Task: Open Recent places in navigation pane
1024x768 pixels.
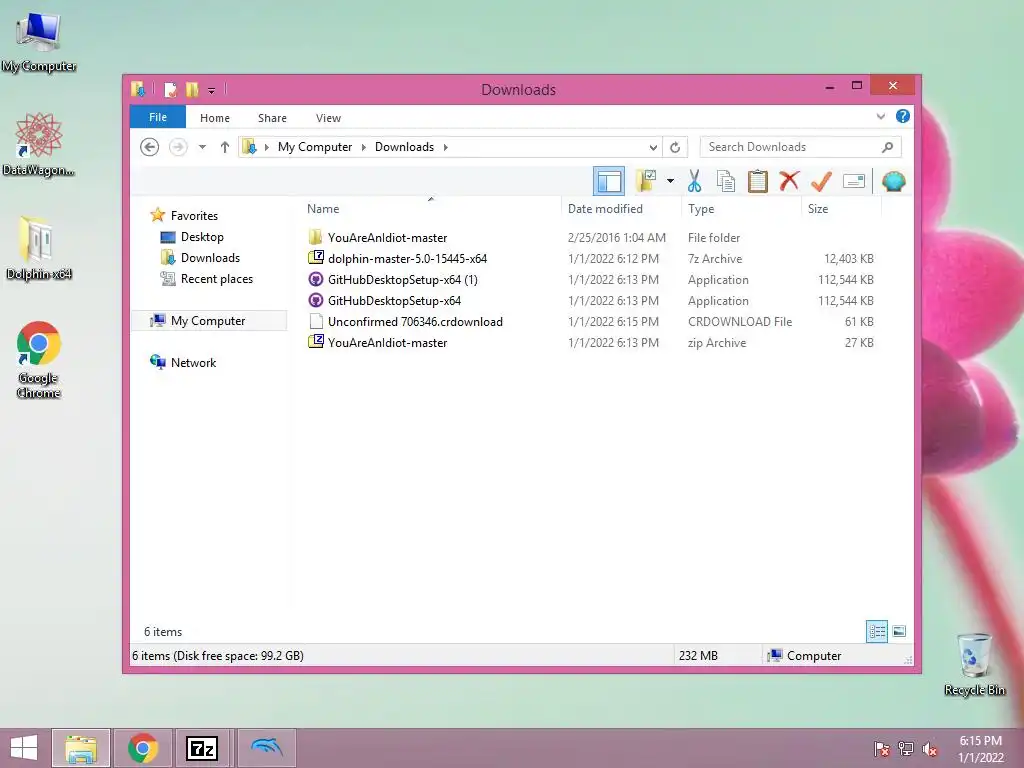Action: coord(216,279)
